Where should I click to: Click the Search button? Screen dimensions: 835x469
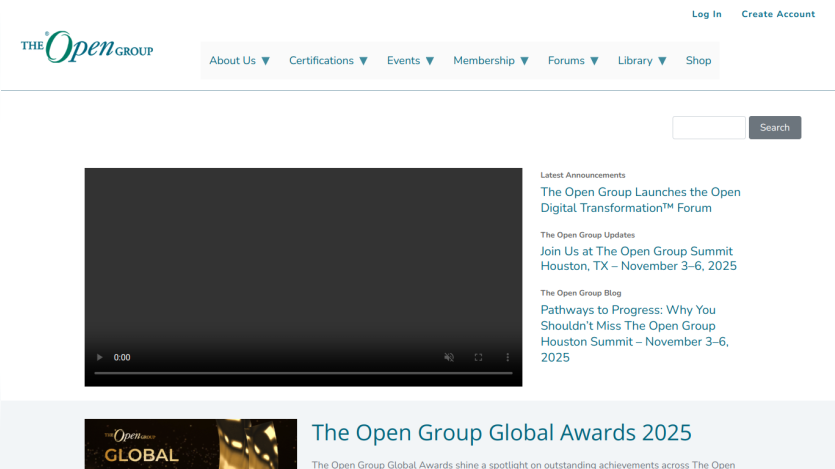click(775, 128)
